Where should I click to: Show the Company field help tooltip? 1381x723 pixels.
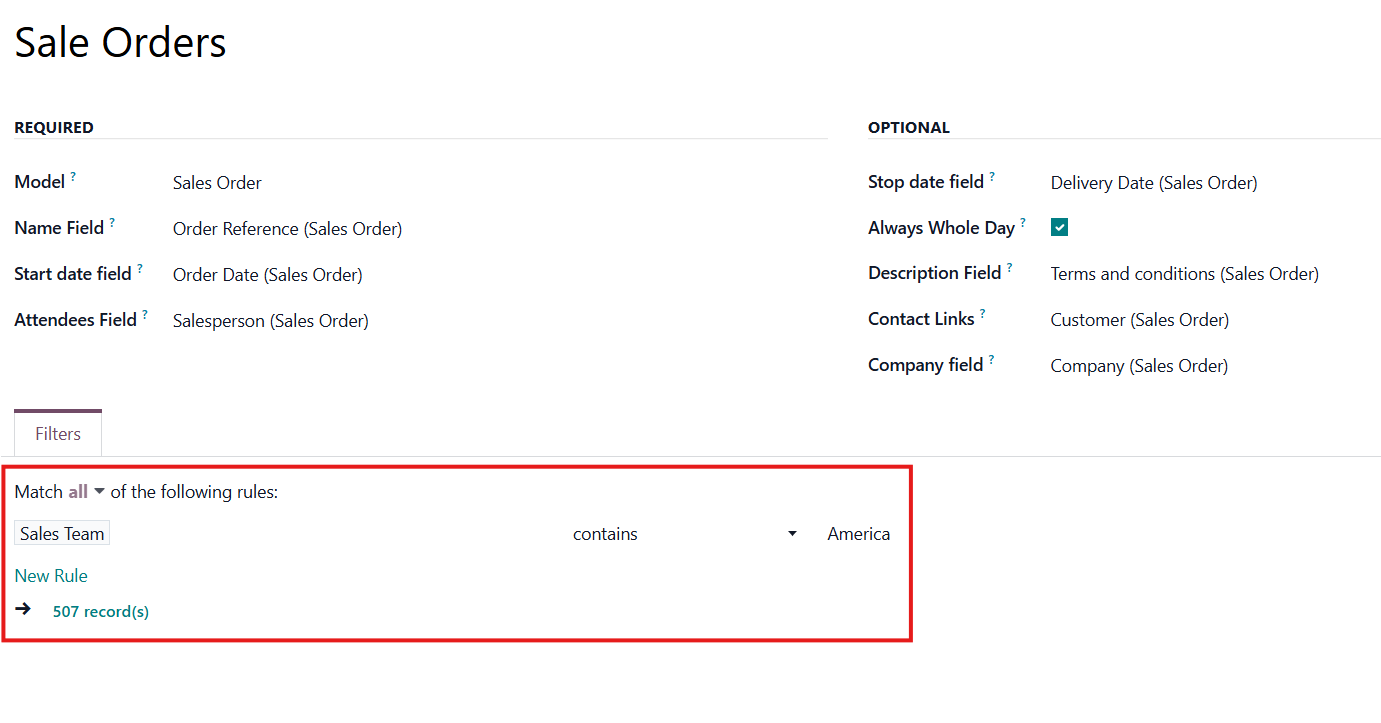coord(991,360)
